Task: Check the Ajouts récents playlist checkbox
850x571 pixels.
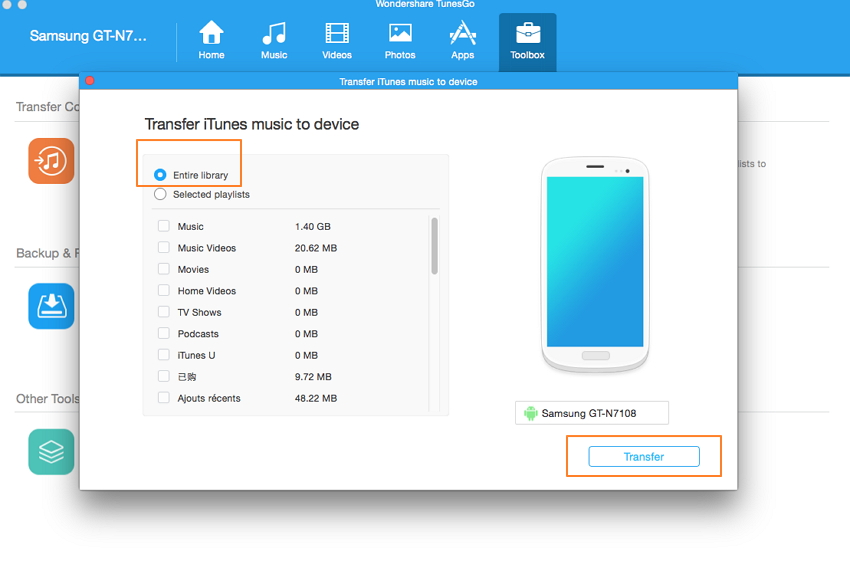Action: click(x=163, y=398)
